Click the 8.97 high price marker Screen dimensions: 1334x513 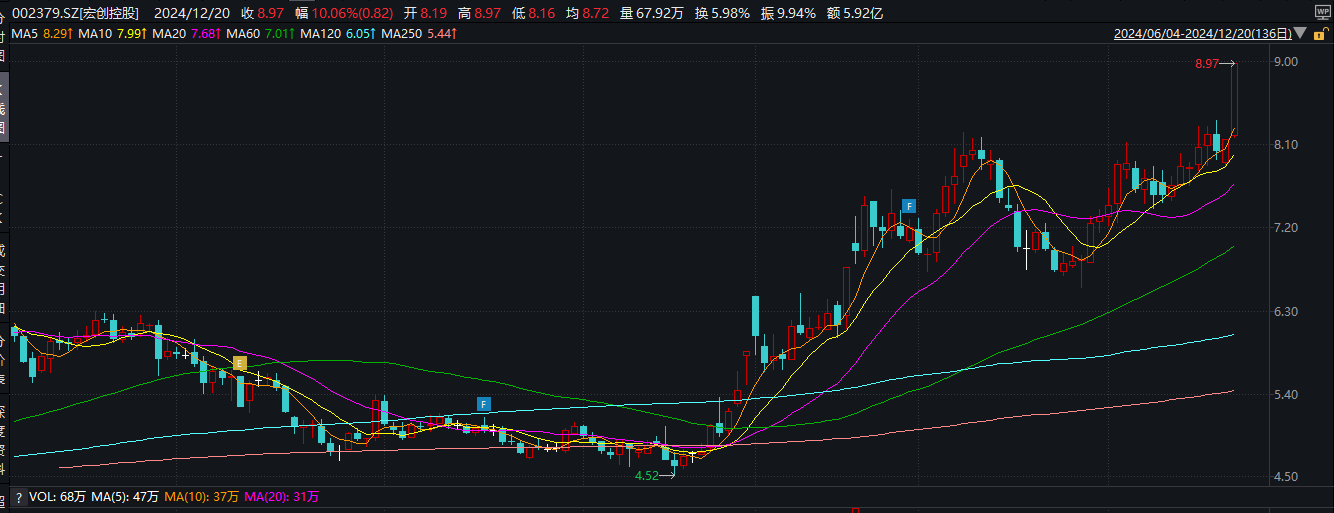tap(1208, 64)
